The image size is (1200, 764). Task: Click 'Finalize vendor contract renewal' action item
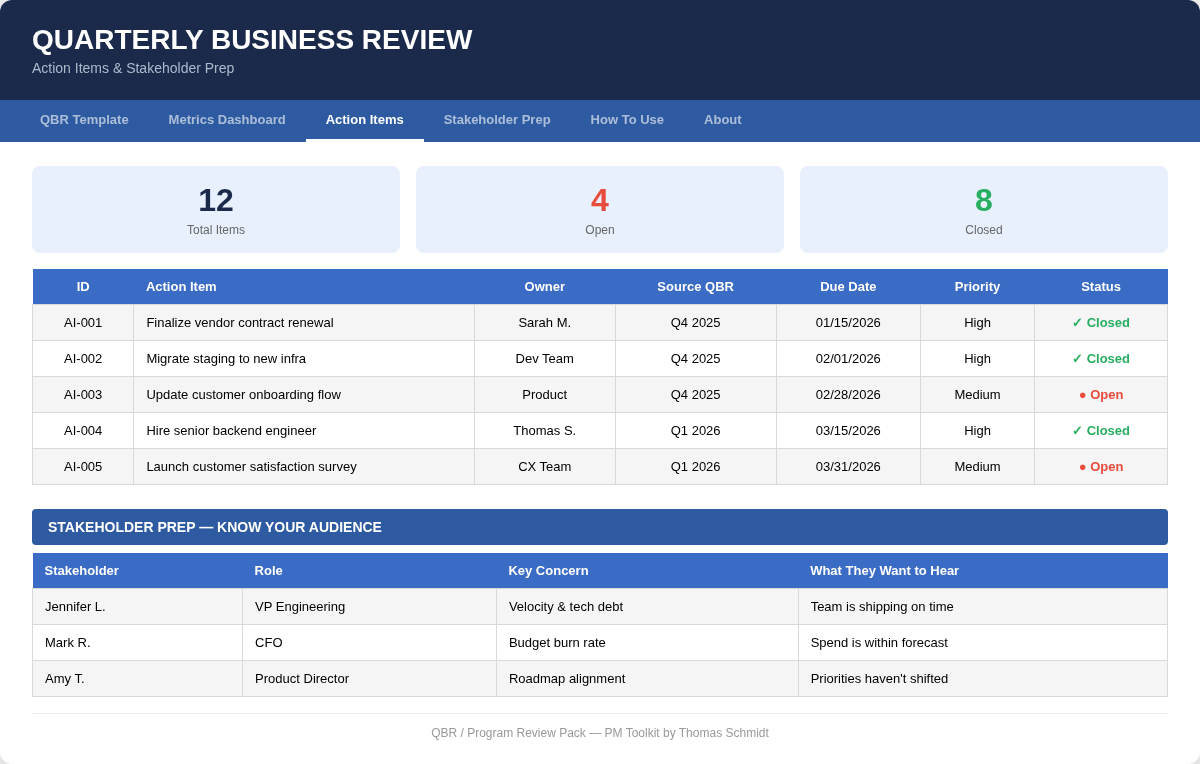tap(240, 323)
